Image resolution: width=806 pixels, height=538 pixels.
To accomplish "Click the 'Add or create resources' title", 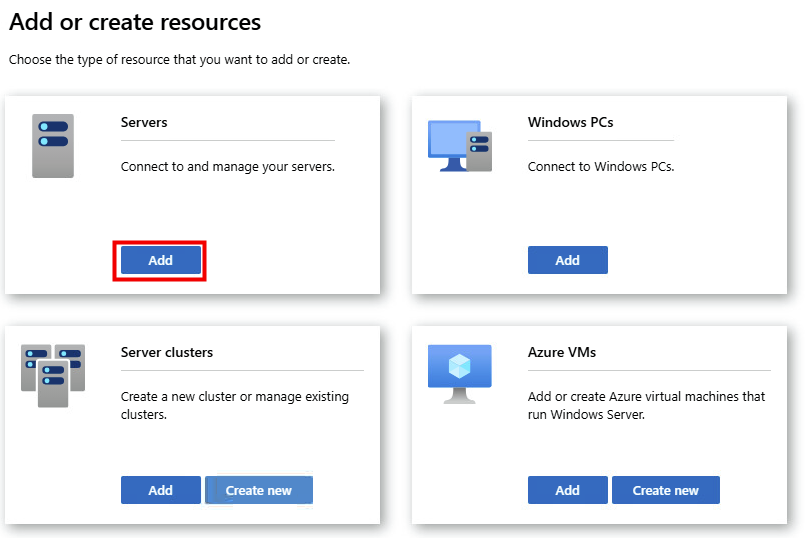I will pos(135,22).
